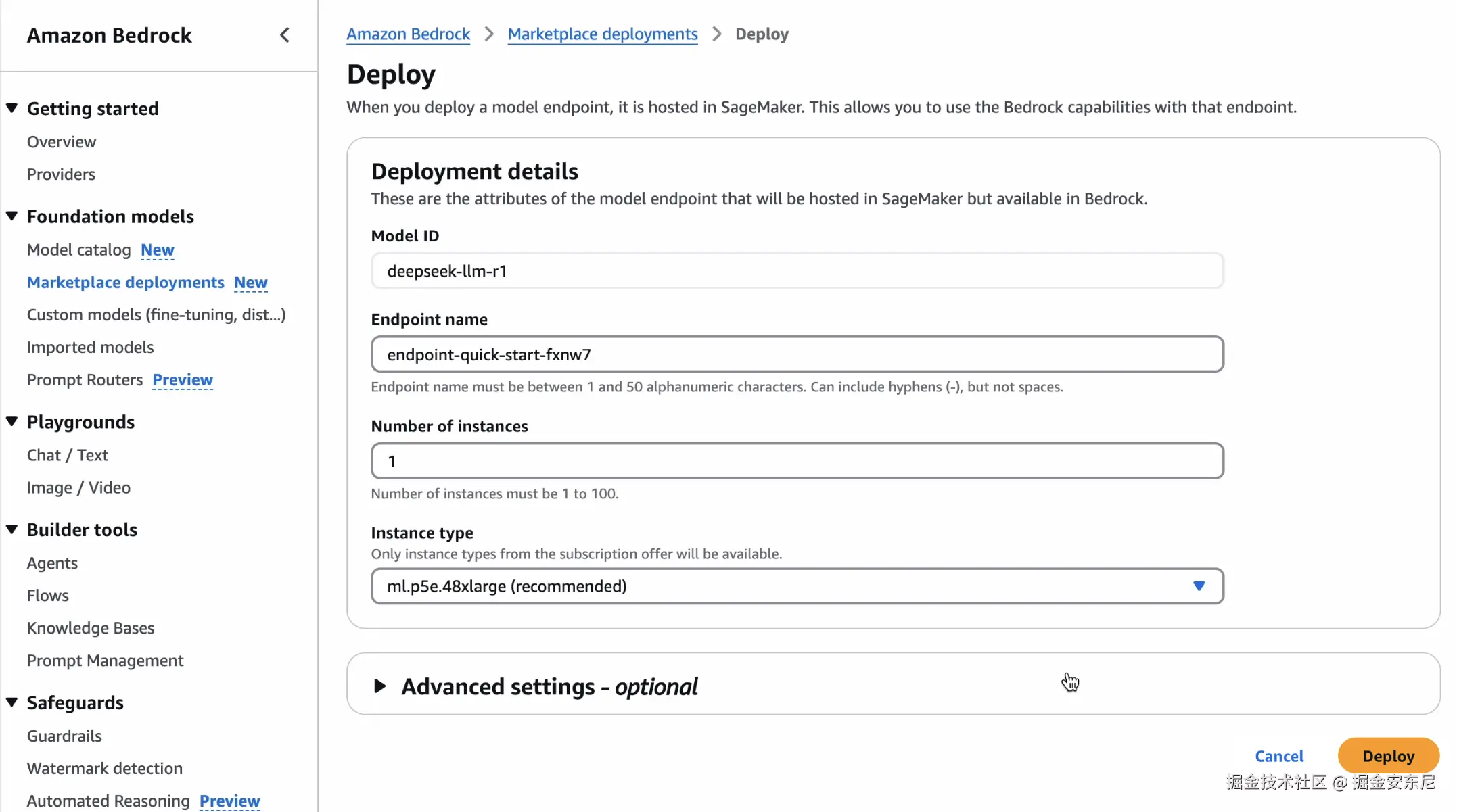Screen dimensions: 1457x812
Task: Collapse the Builder tools section
Action: 12,529
